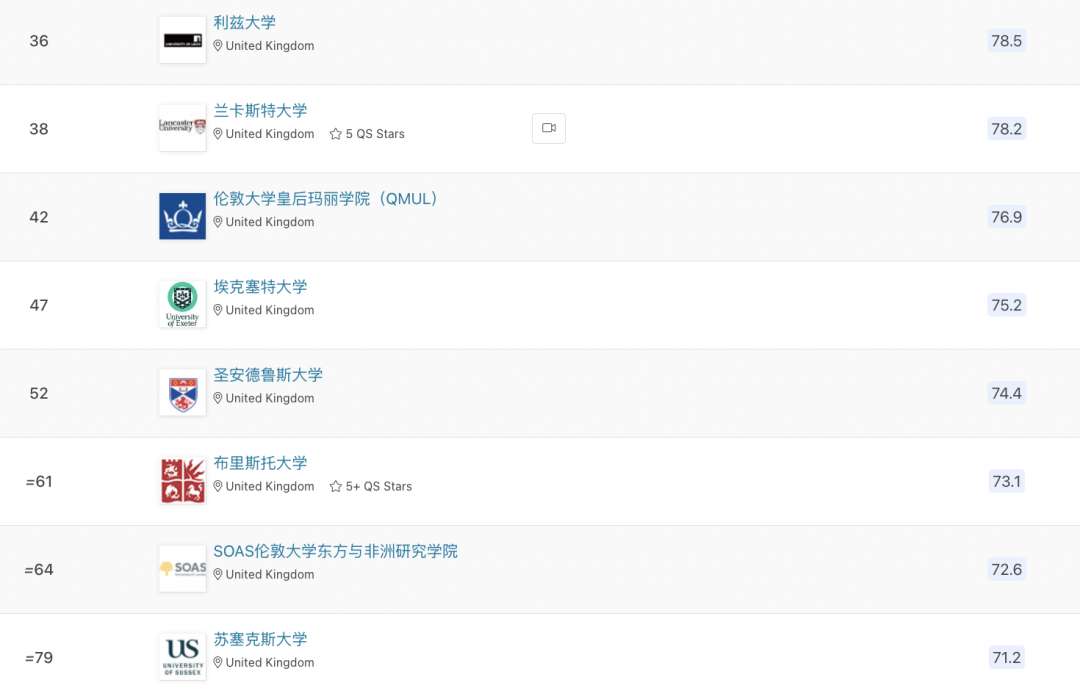Viewport: 1080px width, 699px height.
Task: Click the location pin icon under SOAS
Action: point(218,575)
